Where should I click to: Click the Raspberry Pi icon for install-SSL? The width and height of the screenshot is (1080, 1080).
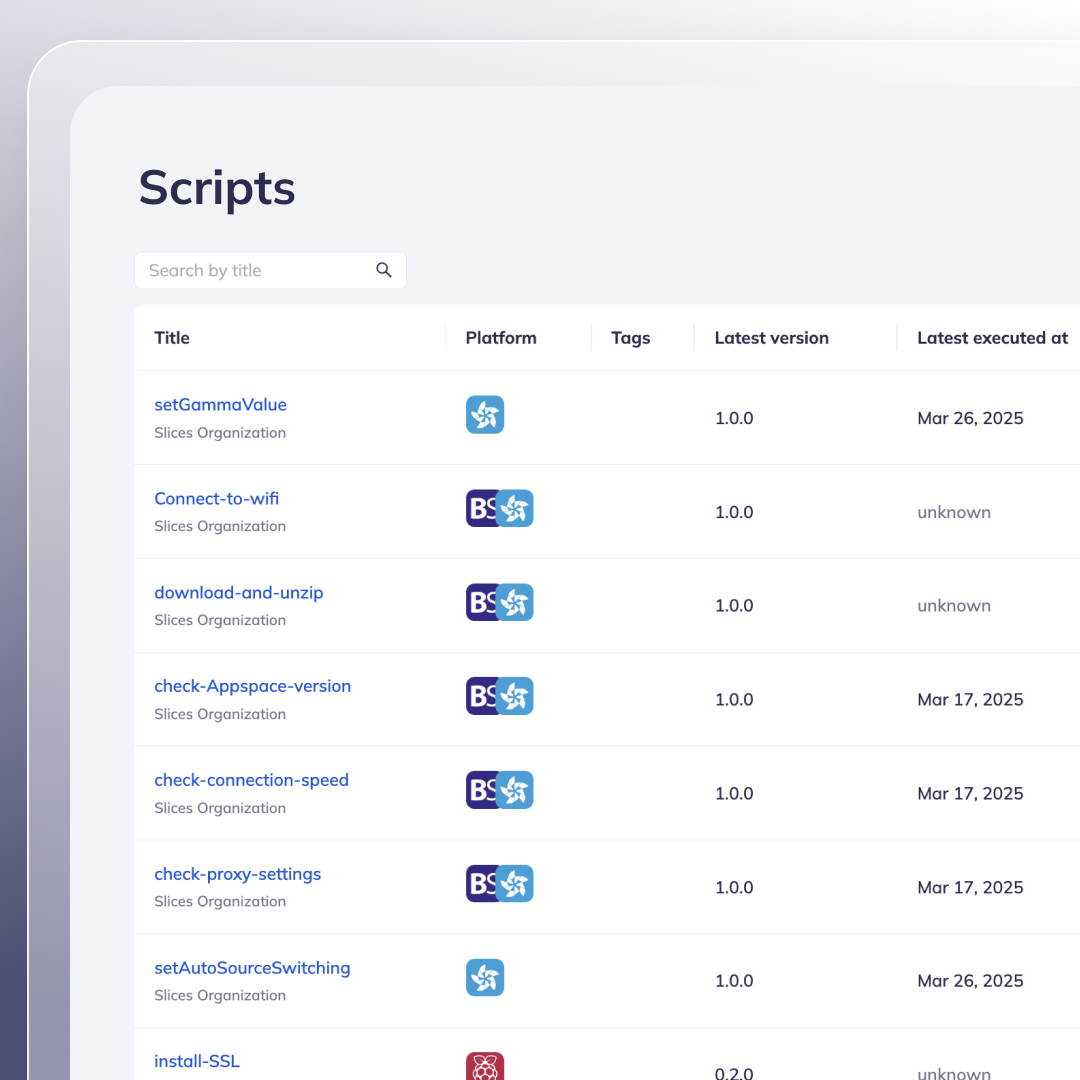tap(485, 1067)
